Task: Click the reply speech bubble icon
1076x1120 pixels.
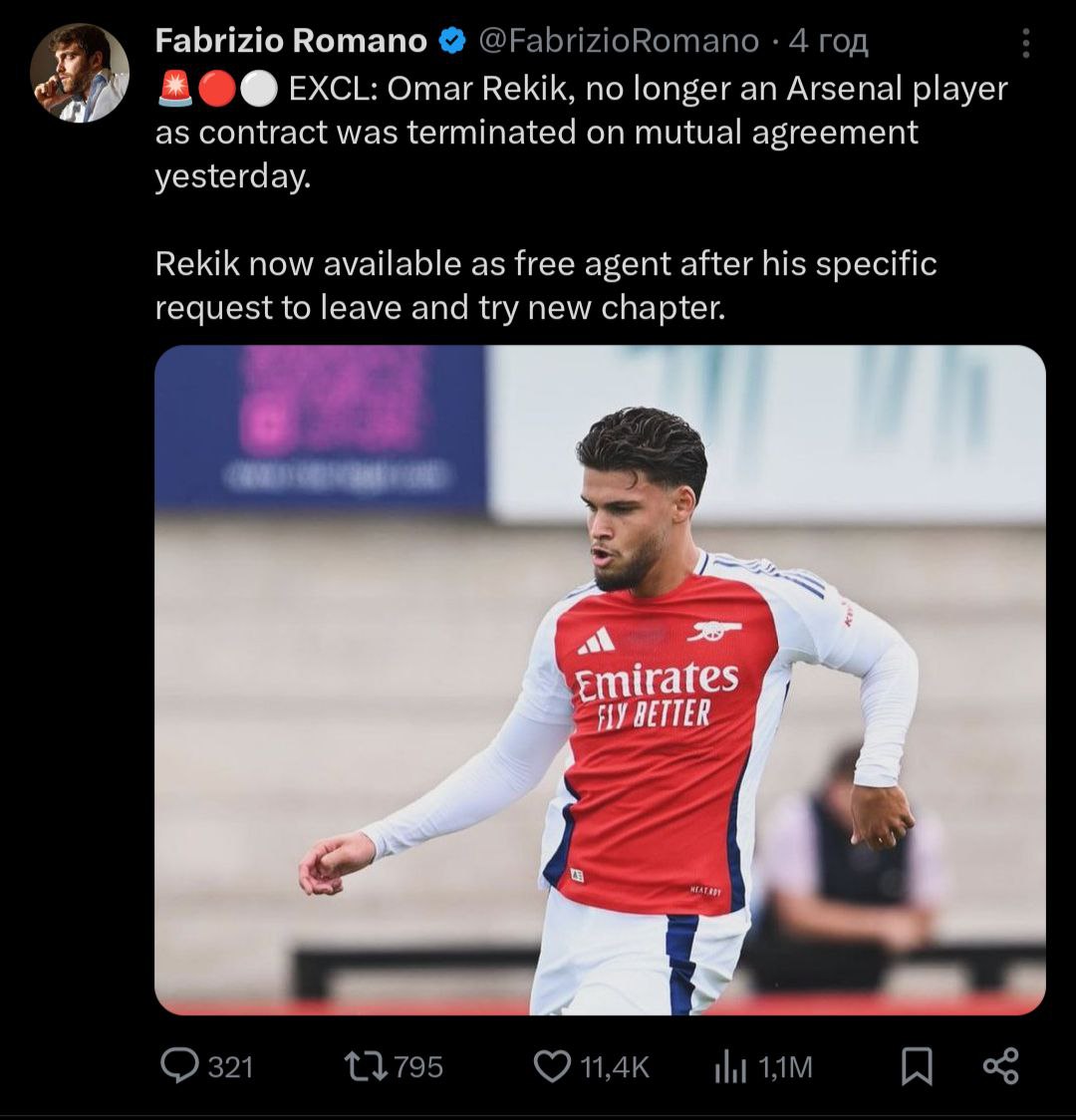Action: tap(179, 1067)
